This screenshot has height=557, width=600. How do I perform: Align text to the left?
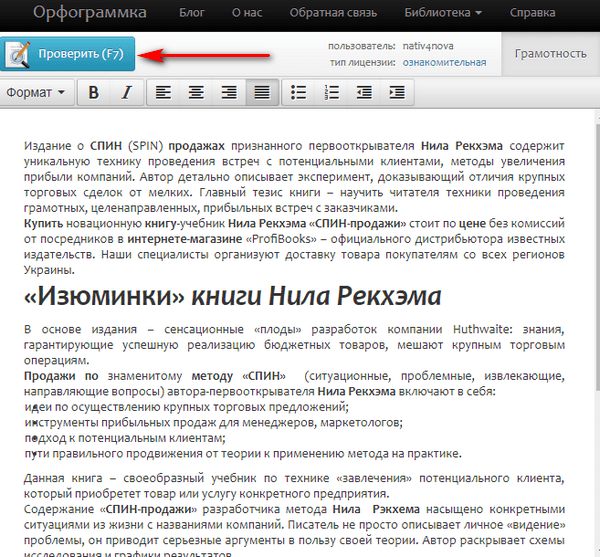[163, 92]
